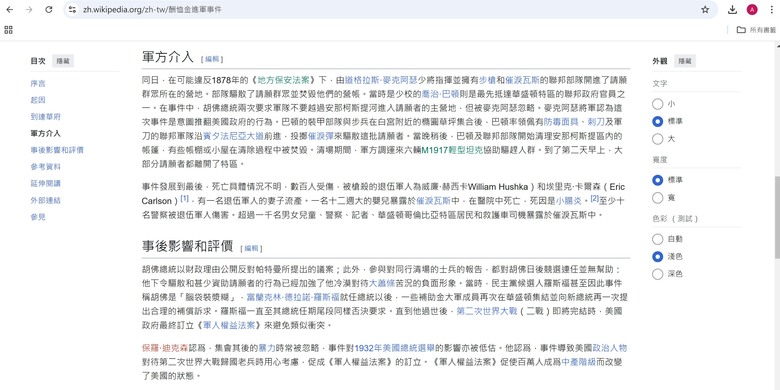Go to 起因 in the contents
The width and height of the screenshot is (780, 390).
click(38, 100)
